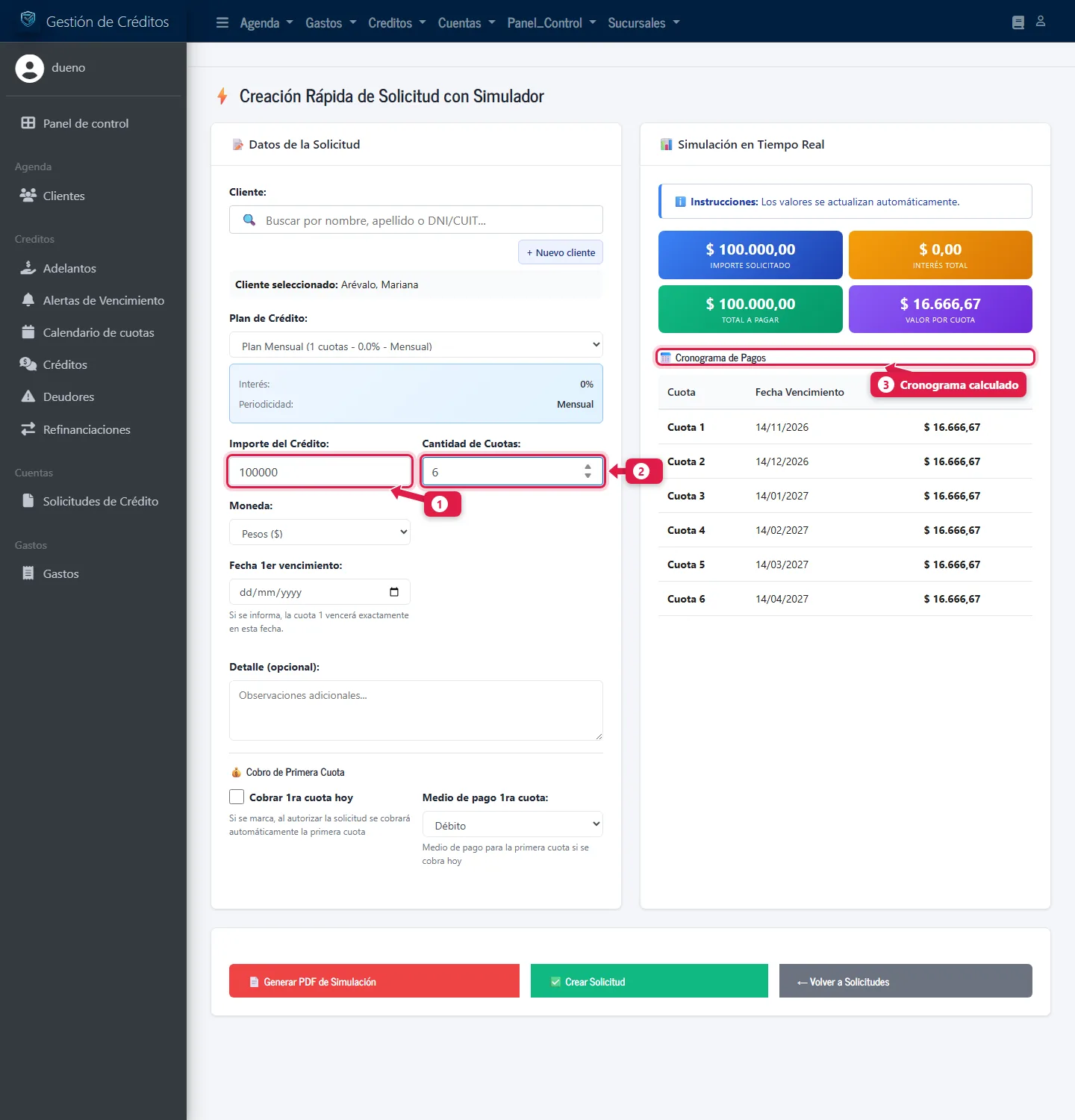The height and width of the screenshot is (1120, 1075).
Task: Click the Gestión de Créditos shield logo
Action: pyautogui.click(x=28, y=20)
